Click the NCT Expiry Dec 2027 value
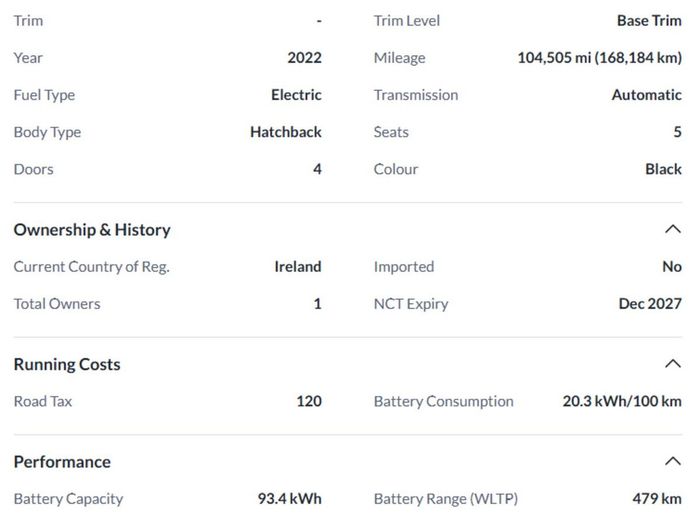 650,304
